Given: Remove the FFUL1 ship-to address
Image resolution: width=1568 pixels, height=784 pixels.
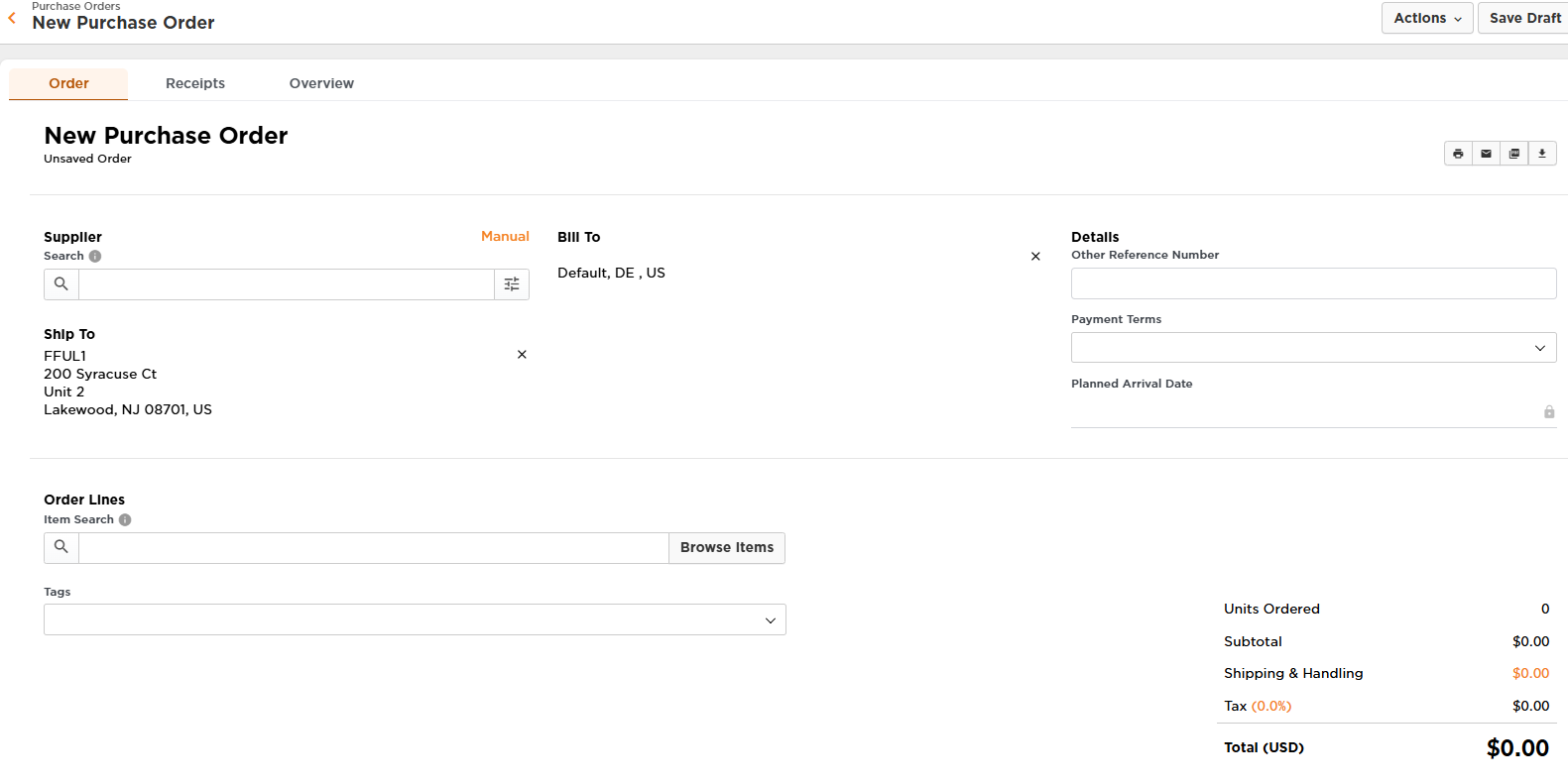Looking at the screenshot, I should (522, 355).
